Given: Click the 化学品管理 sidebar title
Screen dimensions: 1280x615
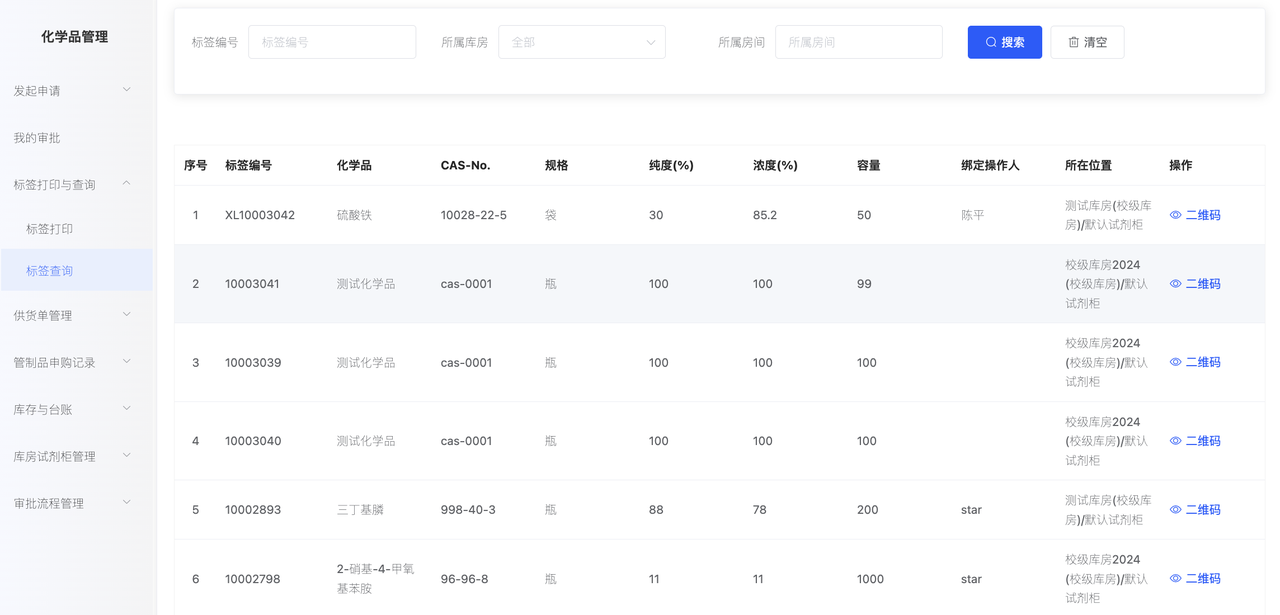Looking at the screenshot, I should (x=75, y=37).
